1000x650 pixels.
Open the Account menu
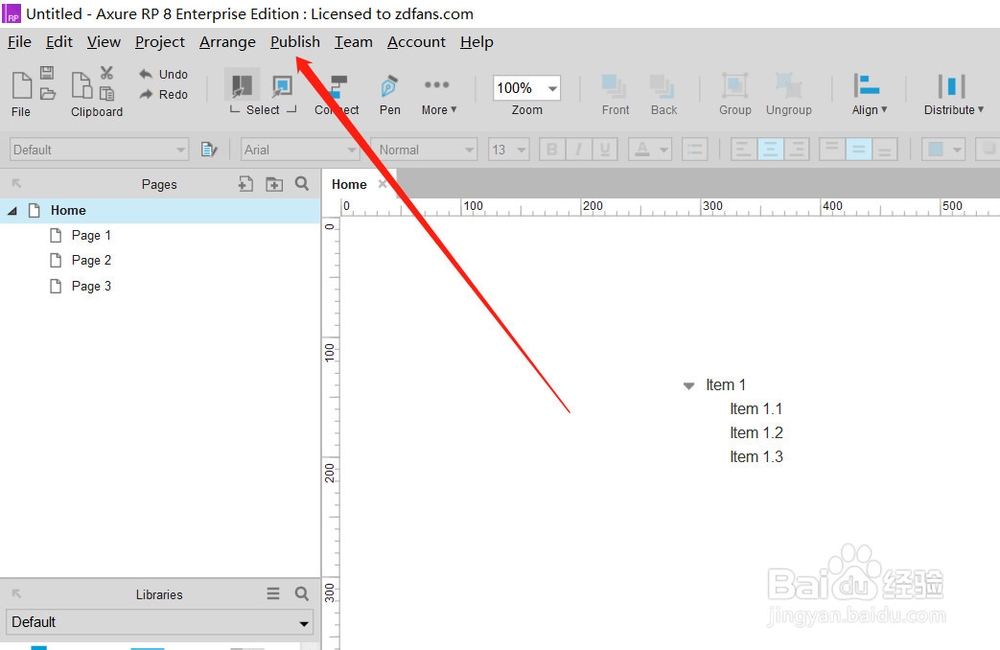click(x=416, y=42)
